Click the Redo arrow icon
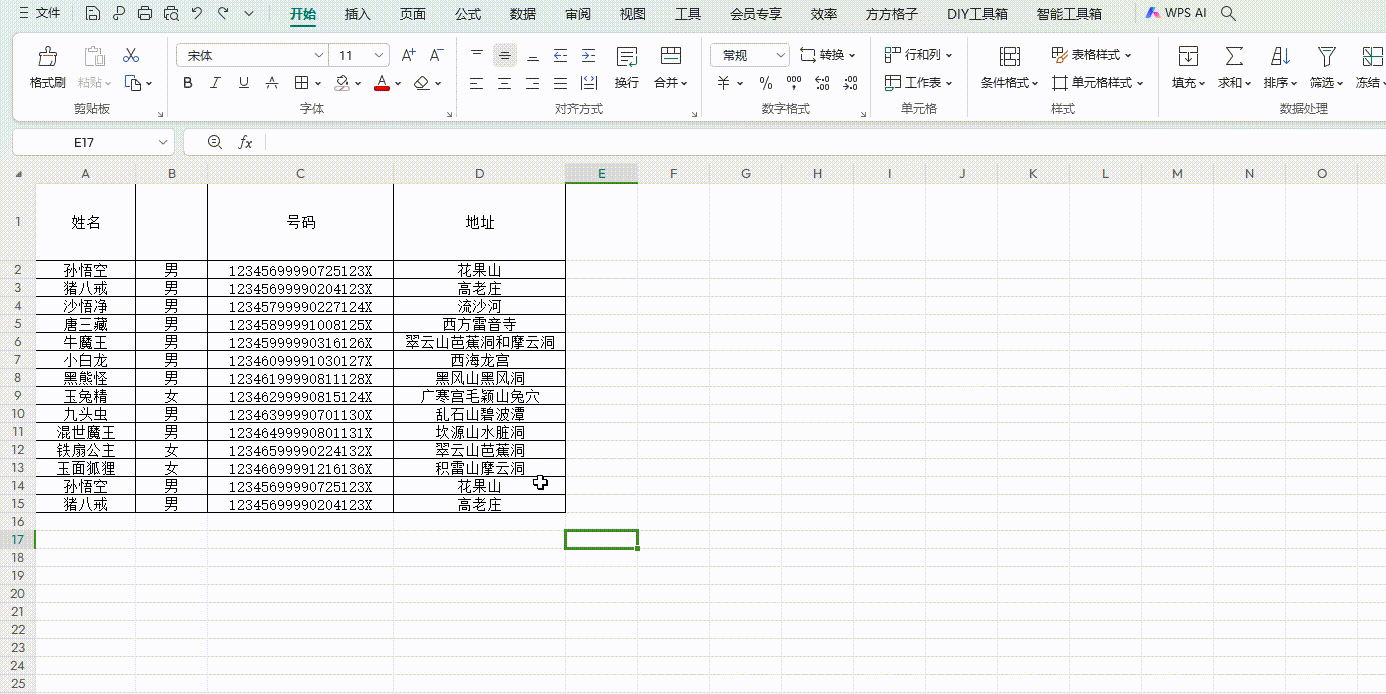 pyautogui.click(x=223, y=14)
